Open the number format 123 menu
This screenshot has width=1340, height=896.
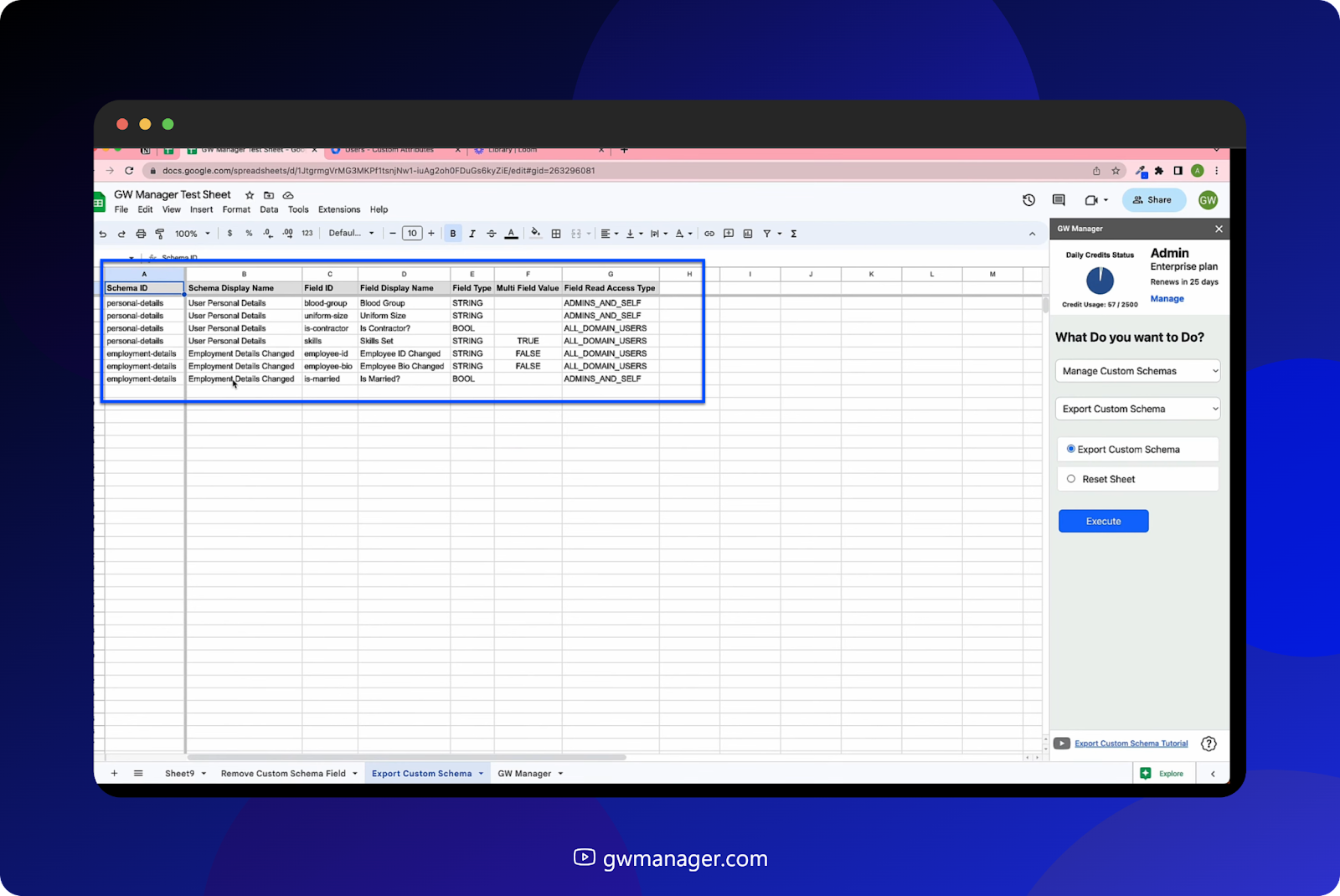[x=307, y=234]
